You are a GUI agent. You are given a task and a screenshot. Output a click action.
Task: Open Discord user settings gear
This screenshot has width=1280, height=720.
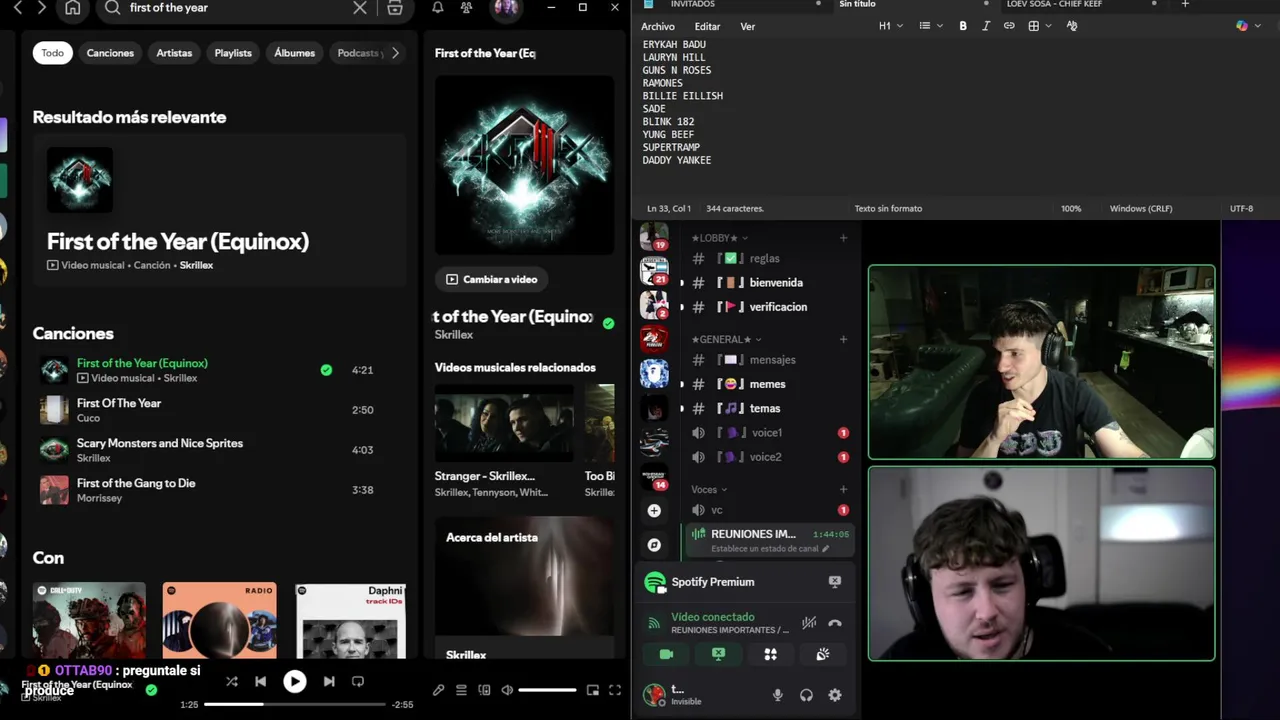coord(835,695)
